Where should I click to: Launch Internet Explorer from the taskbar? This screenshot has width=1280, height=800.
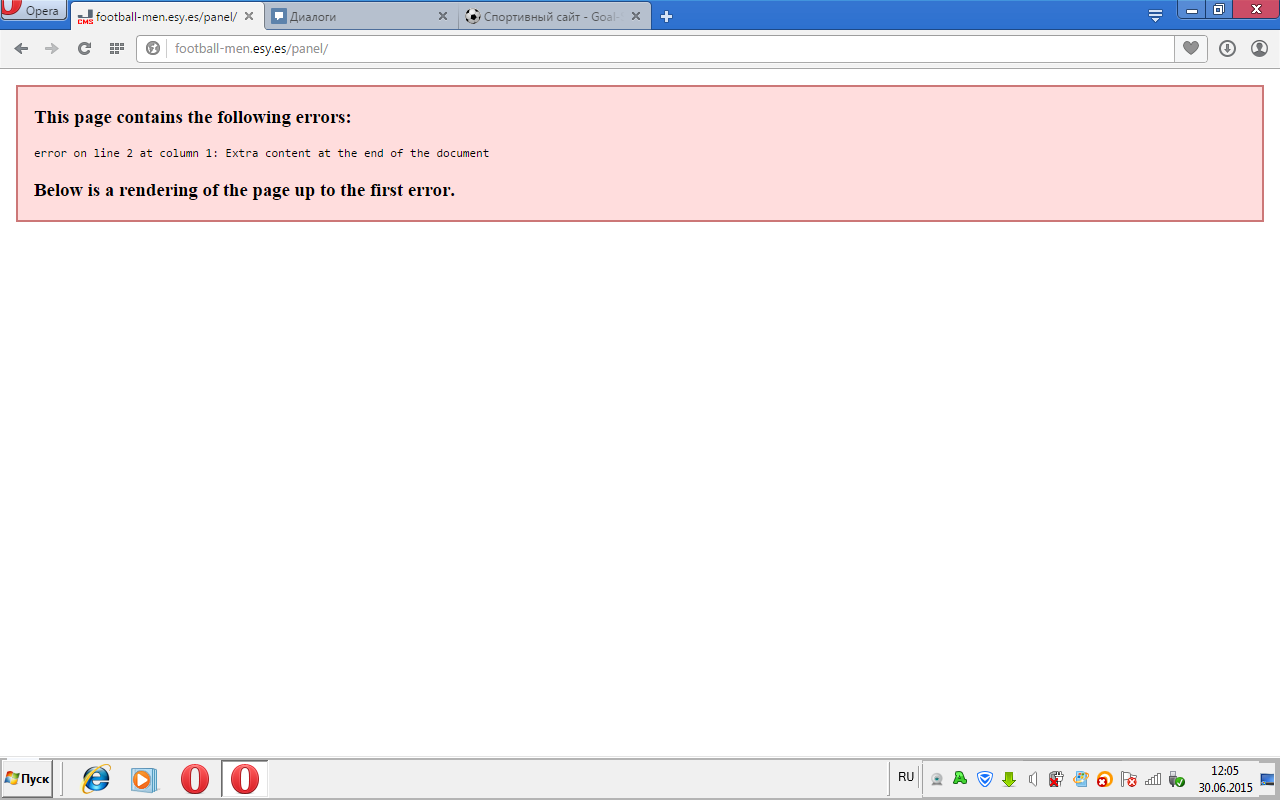click(x=96, y=779)
